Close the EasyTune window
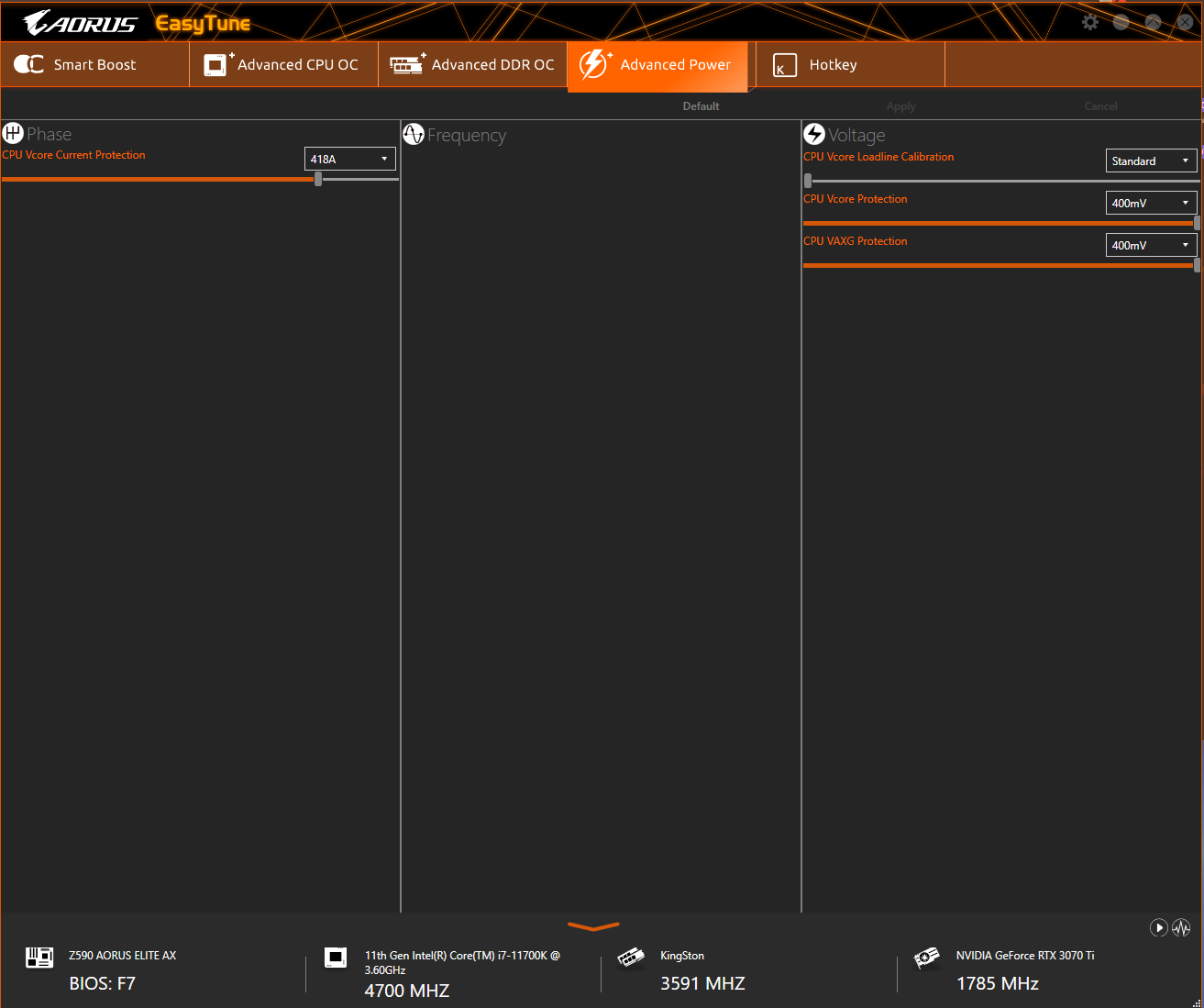Viewport: 1204px width, 1008px height. [x=1185, y=22]
